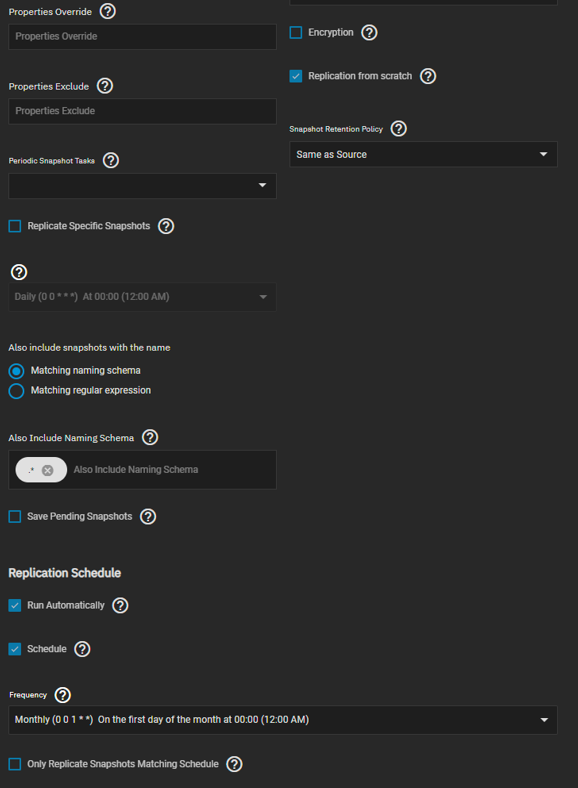
Task: Focus the Properties Exclude input field
Action: (142, 111)
